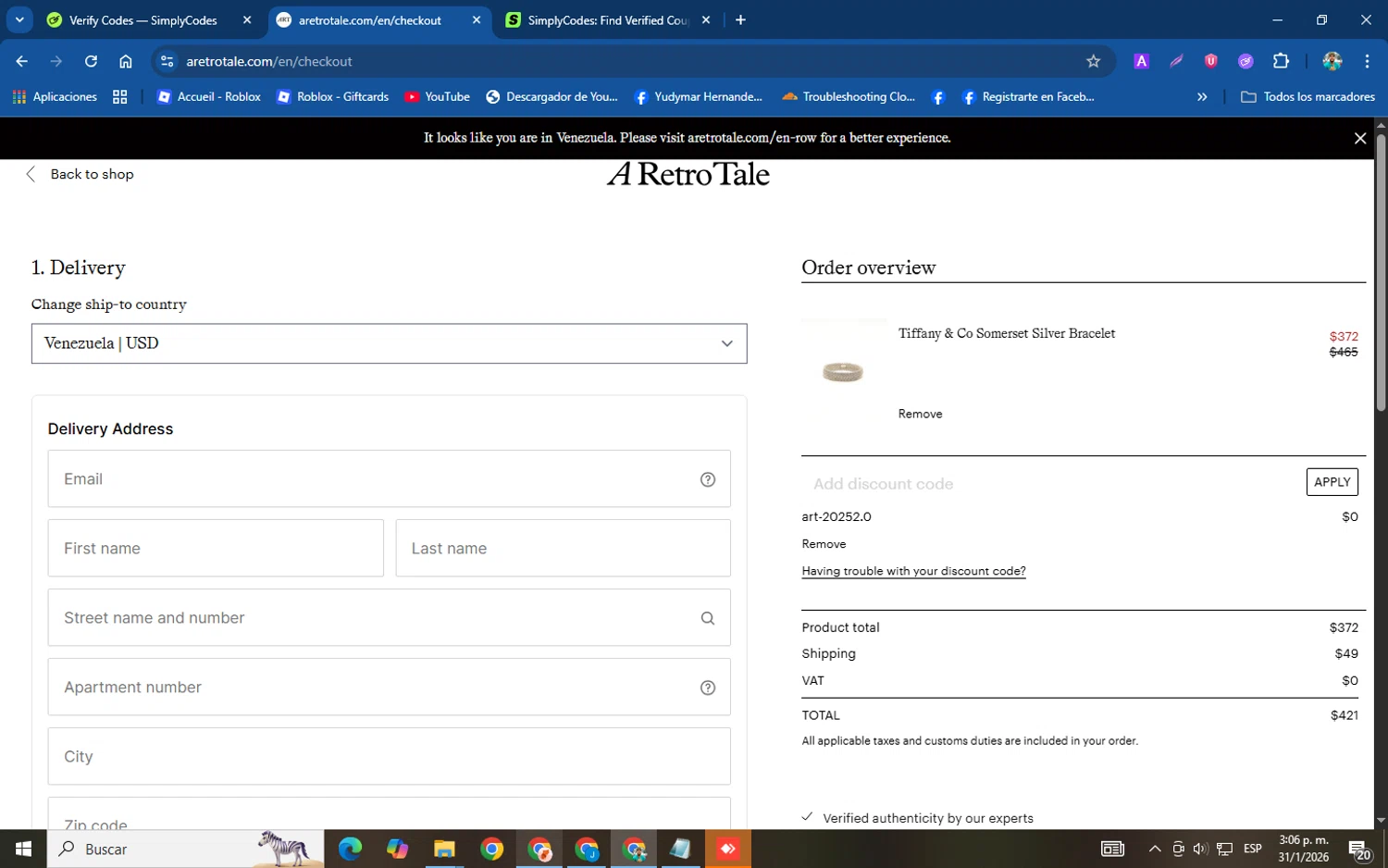The image size is (1388, 868).
Task: Switch to SimplyCodes: Find Verified Coupons tab
Action: [x=608, y=20]
